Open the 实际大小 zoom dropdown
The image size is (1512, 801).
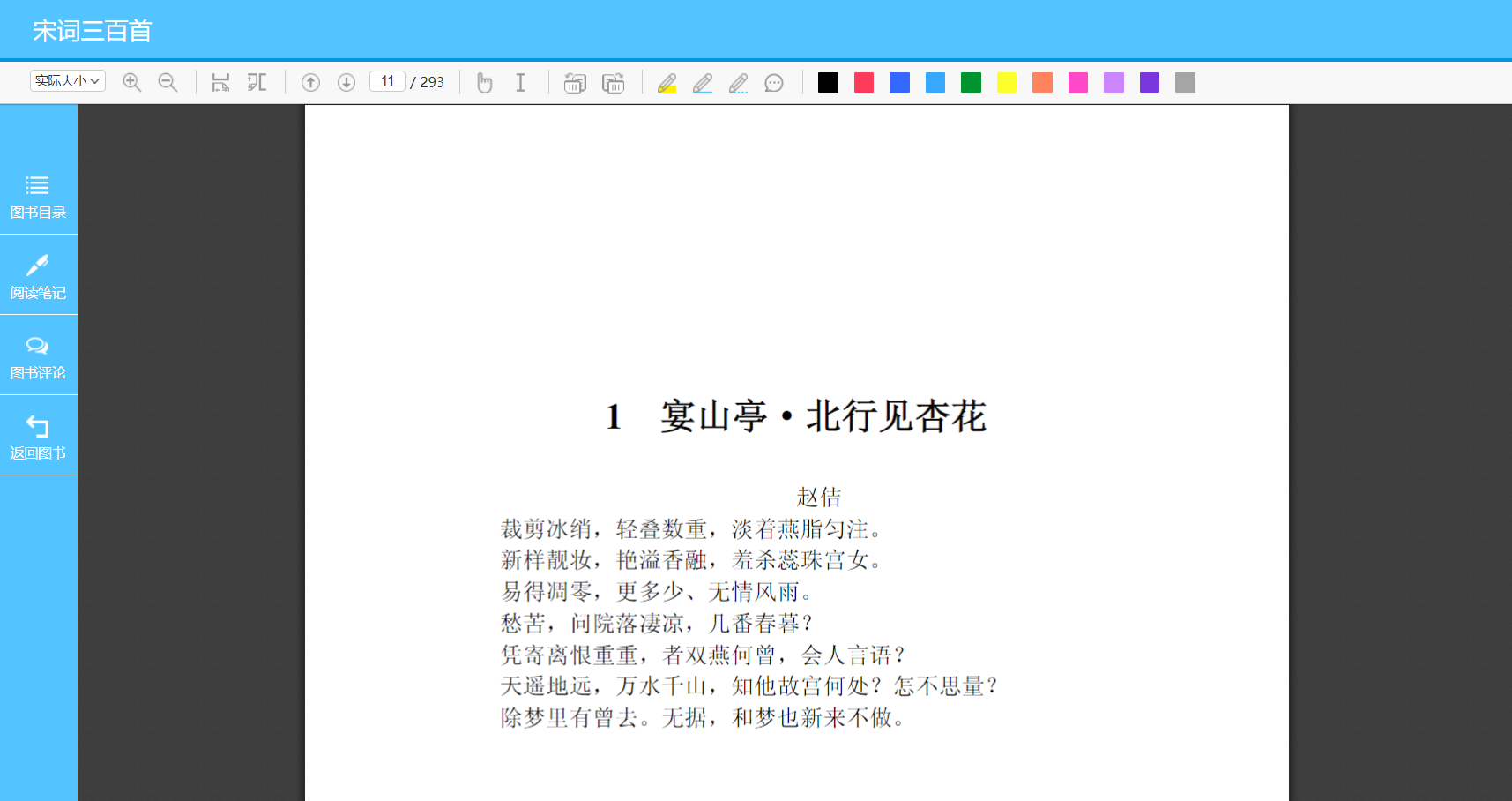pyautogui.click(x=68, y=81)
